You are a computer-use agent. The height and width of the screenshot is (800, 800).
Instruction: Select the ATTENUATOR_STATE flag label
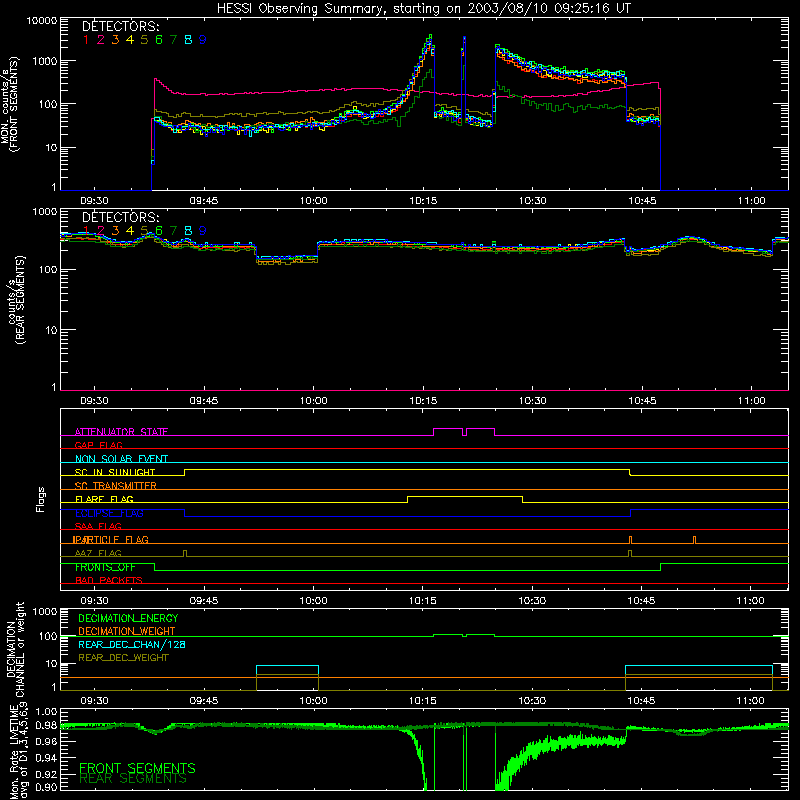[121, 432]
